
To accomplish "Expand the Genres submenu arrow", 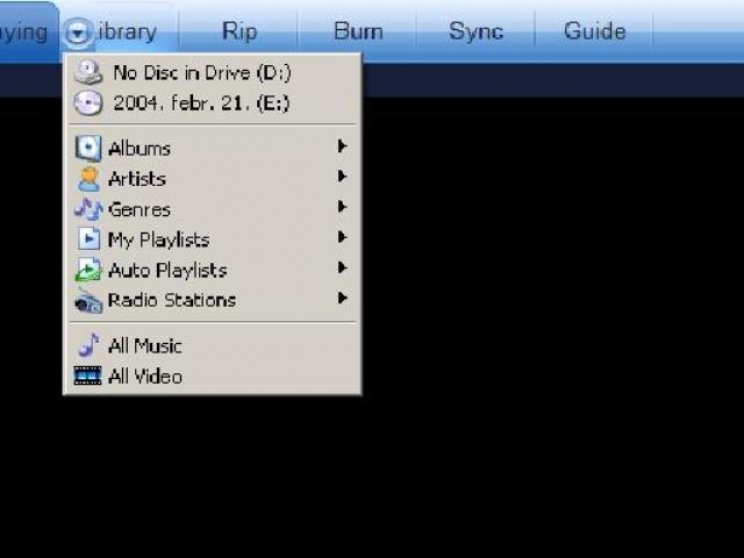I will 342,207.
